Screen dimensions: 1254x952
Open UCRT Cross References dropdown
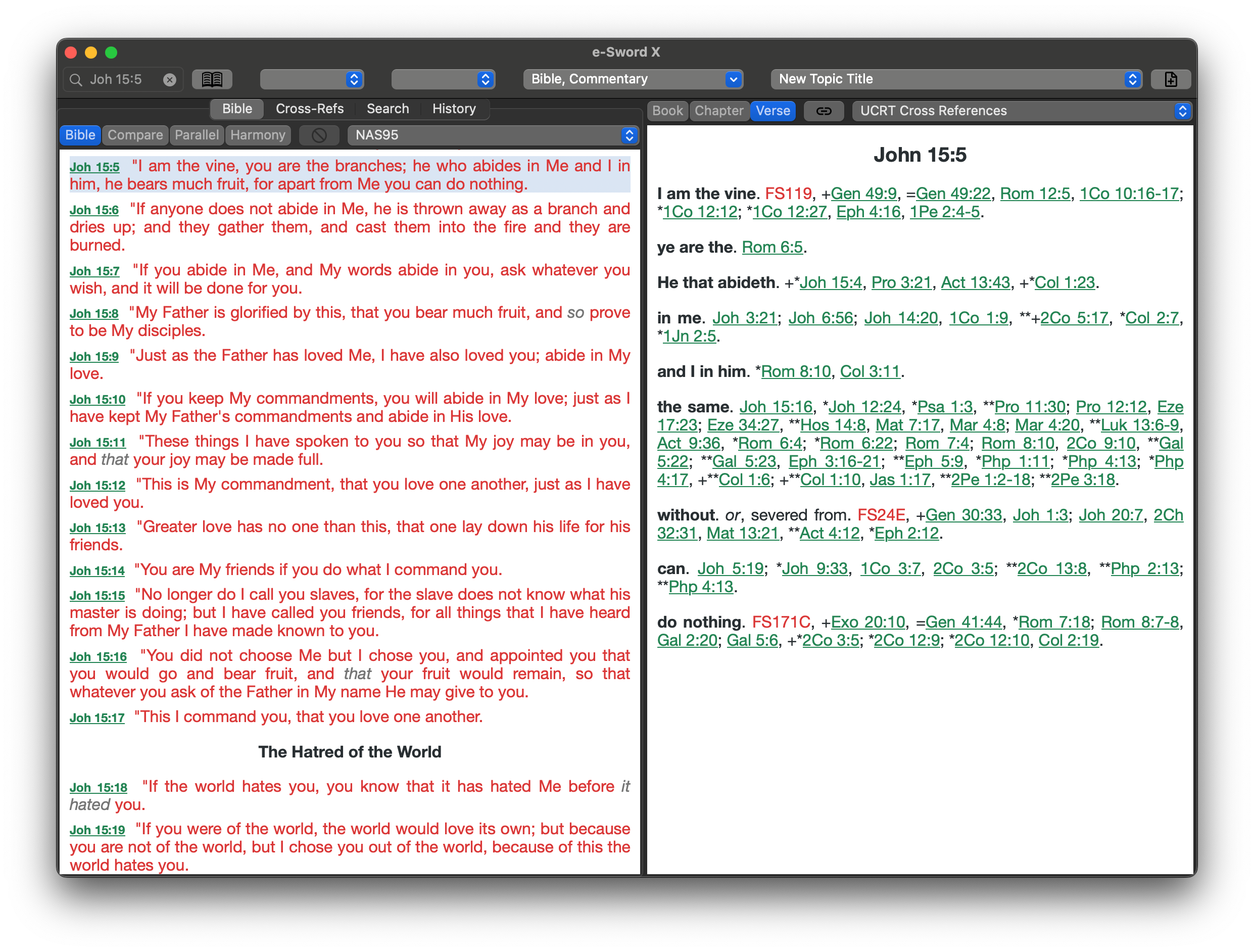(x=1022, y=111)
